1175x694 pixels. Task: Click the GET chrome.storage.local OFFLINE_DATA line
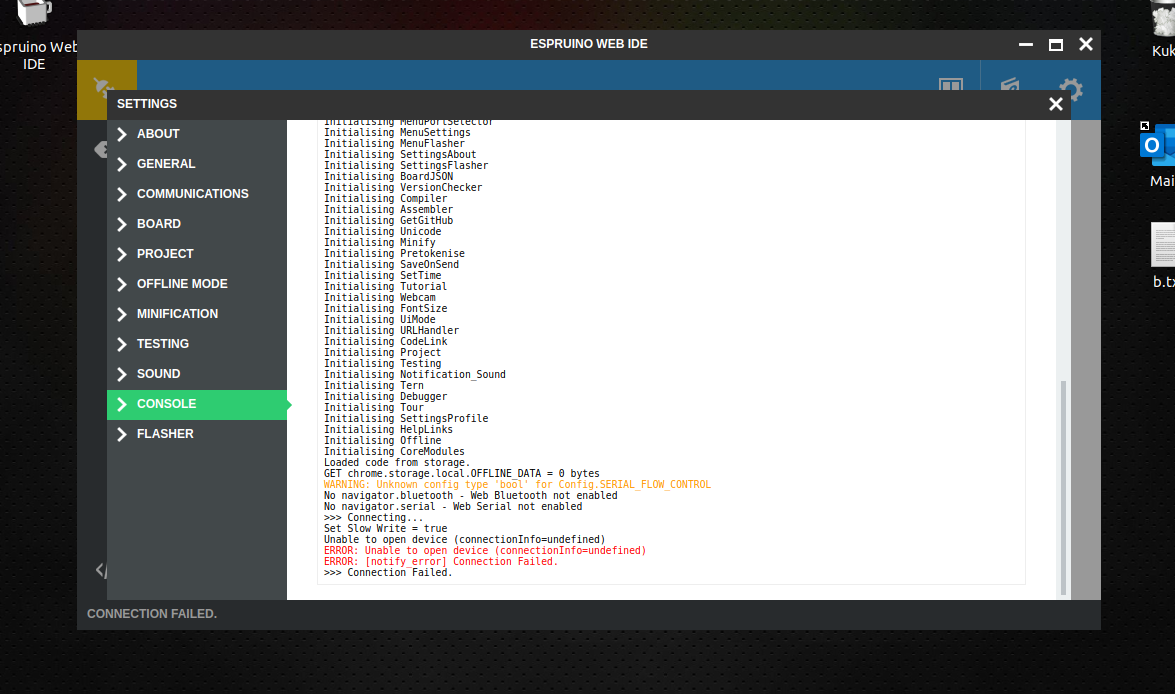click(462, 474)
